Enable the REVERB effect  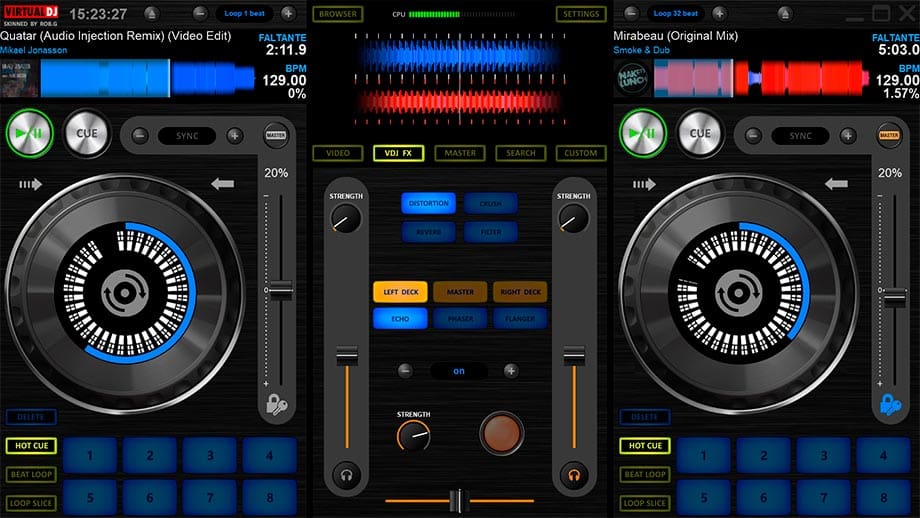point(428,232)
